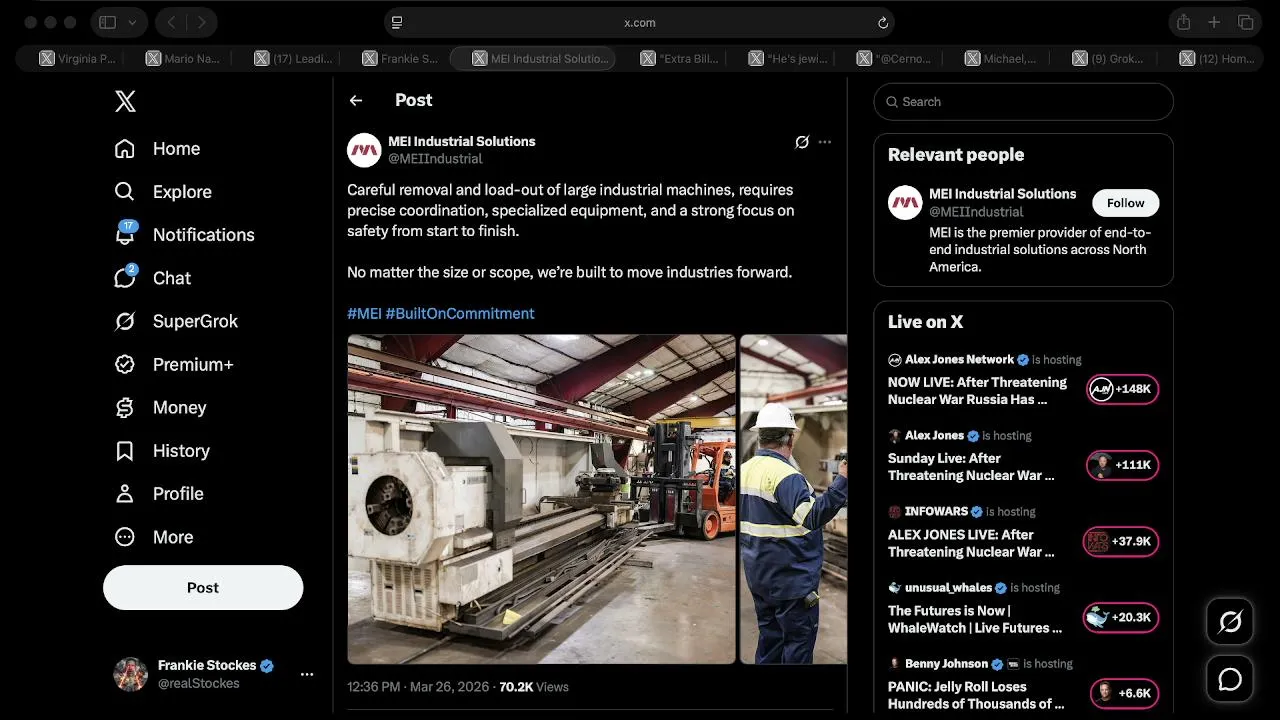
Task: Click the Grok icon on the post
Action: pyautogui.click(x=802, y=142)
